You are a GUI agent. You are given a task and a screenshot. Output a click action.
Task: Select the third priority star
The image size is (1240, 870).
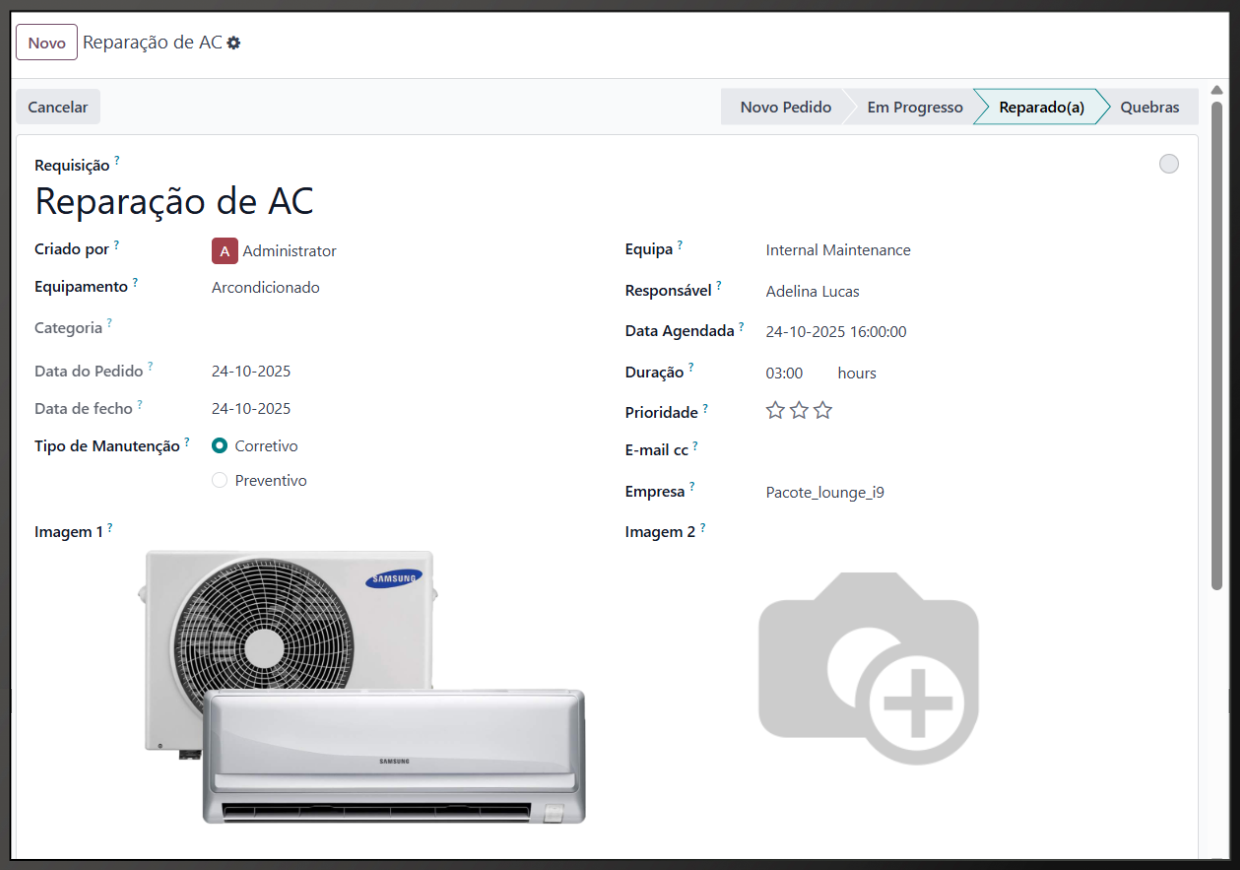822,410
